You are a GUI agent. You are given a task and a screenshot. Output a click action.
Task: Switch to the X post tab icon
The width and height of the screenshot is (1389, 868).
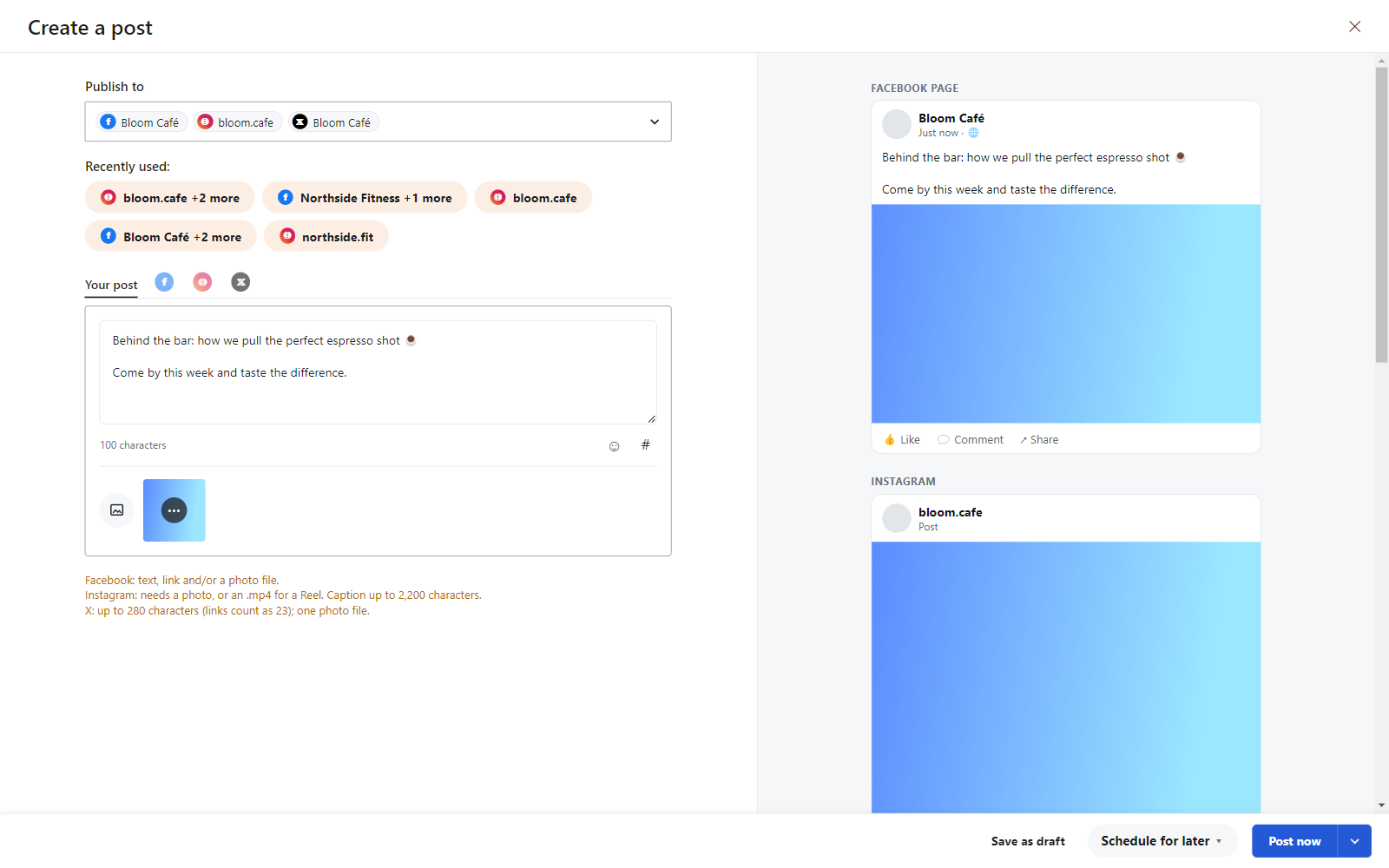tap(240, 282)
